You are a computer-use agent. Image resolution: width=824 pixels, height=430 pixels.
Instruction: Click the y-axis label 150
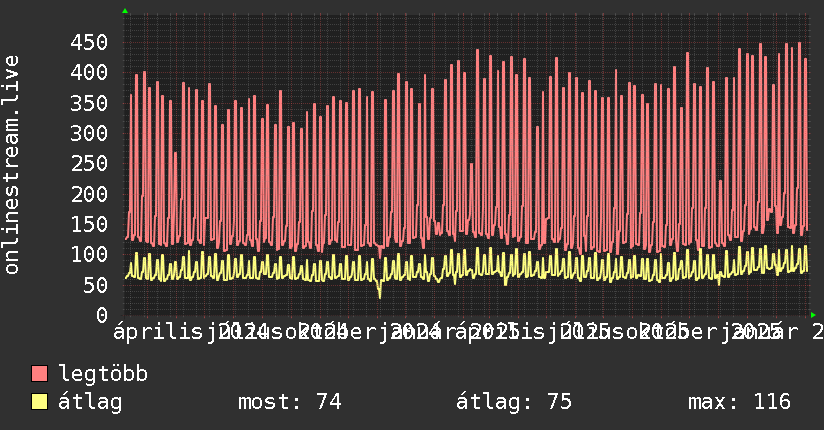click(89, 224)
